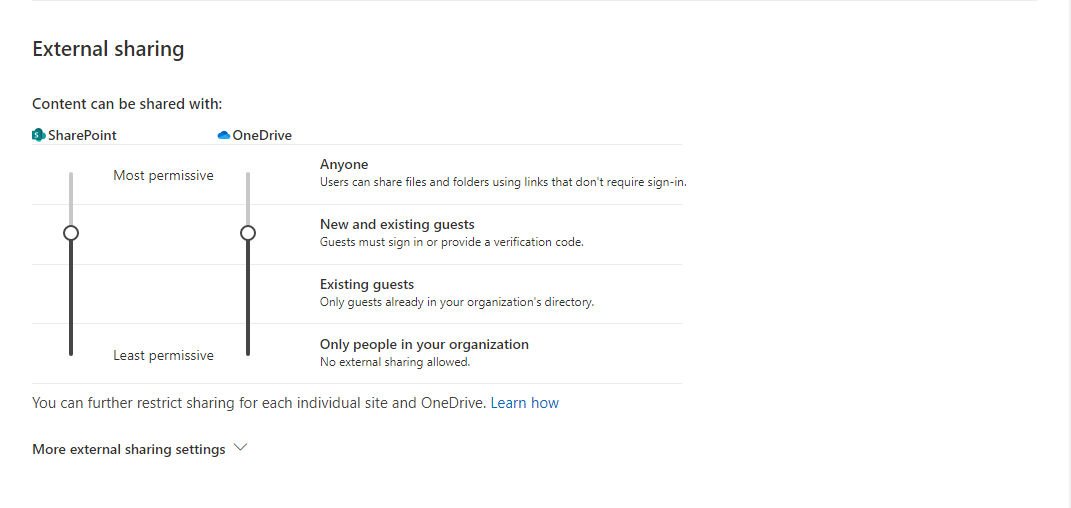
Task: Set SharePoint slider track to Existing guests level
Action: click(x=71, y=293)
